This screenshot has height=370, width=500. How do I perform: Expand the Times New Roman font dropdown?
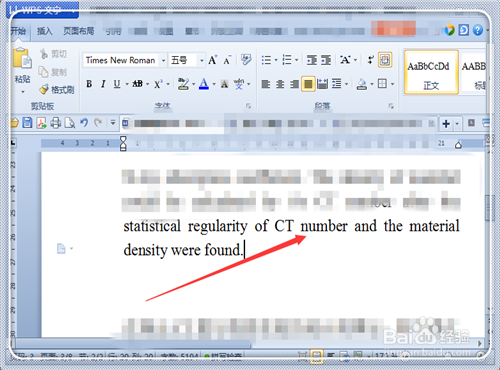tap(163, 61)
